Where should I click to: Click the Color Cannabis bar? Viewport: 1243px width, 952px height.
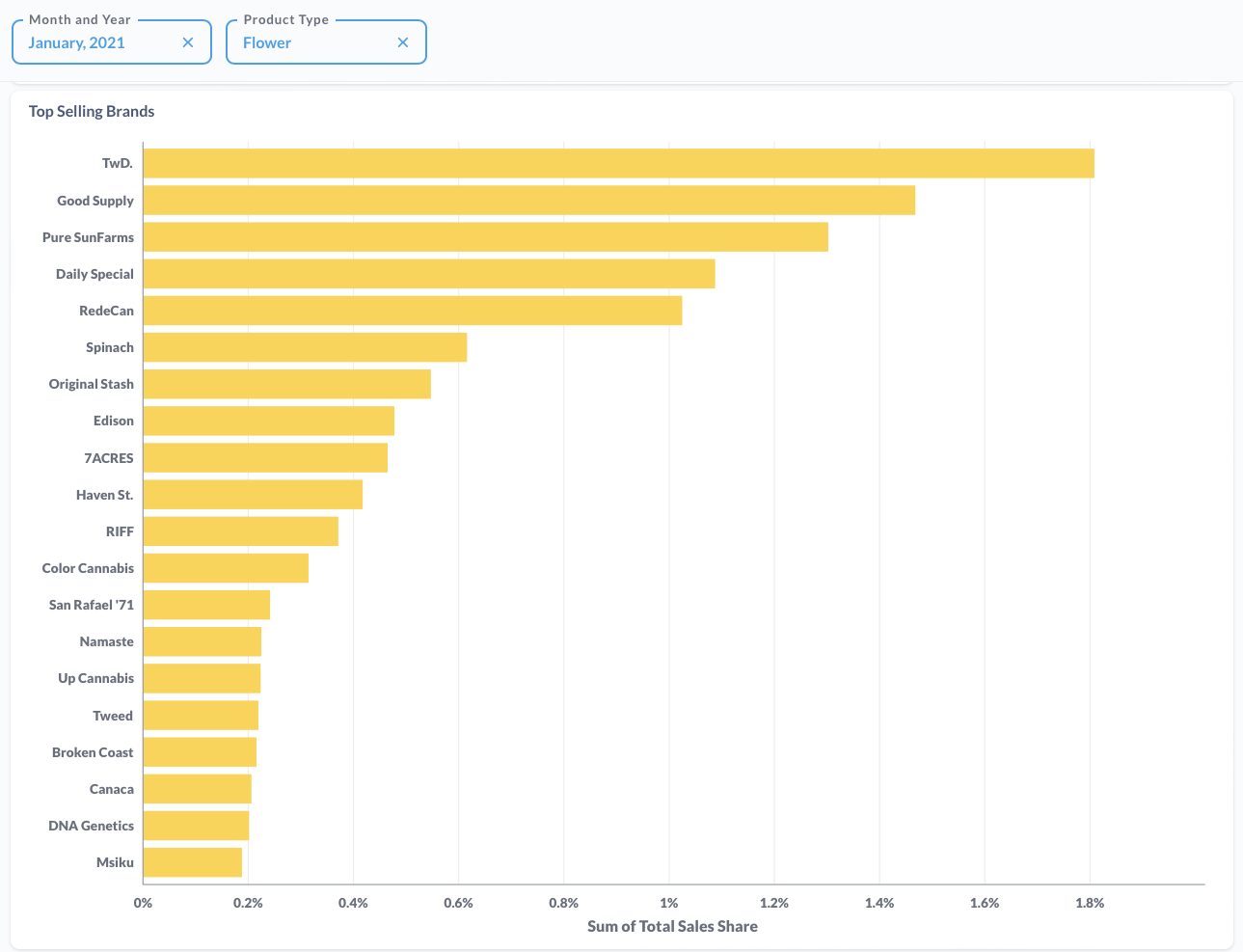click(226, 568)
